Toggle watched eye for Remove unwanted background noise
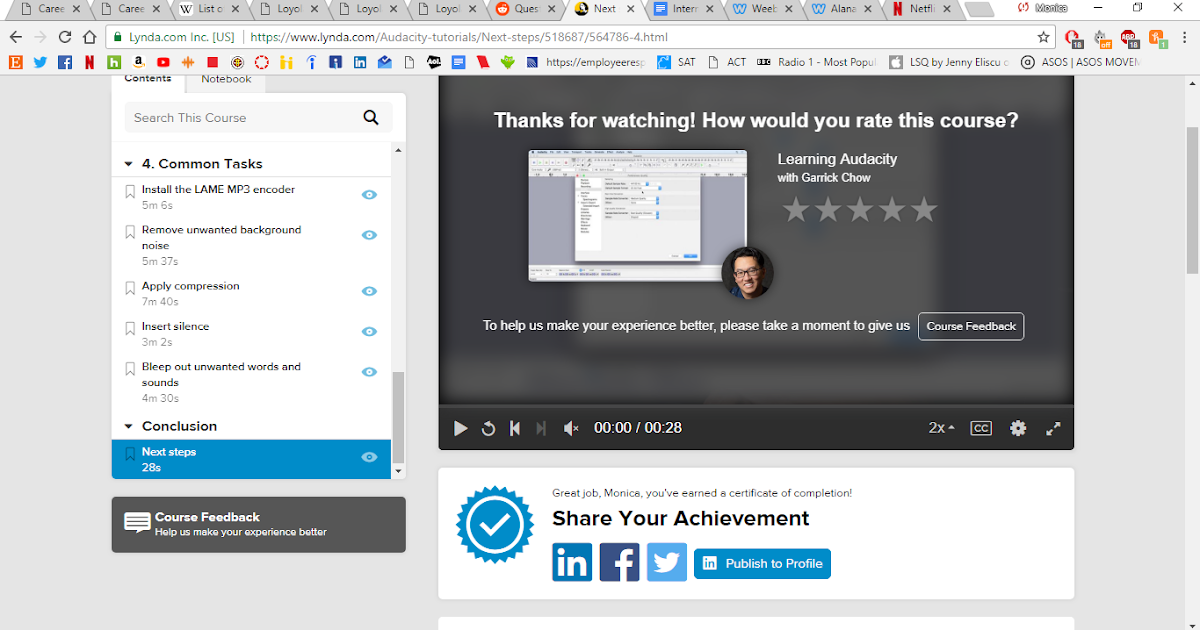Viewport: 1200px width, 630px height. (x=369, y=235)
